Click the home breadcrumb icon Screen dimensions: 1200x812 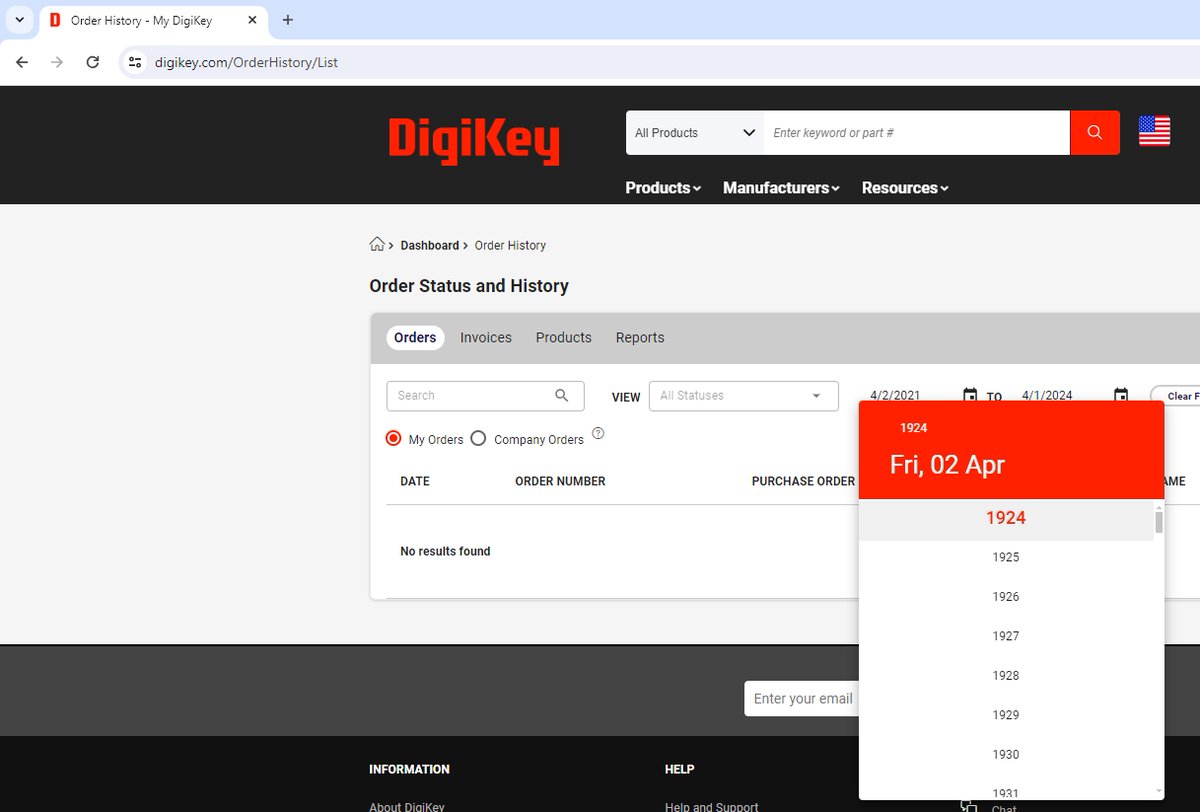coord(377,245)
